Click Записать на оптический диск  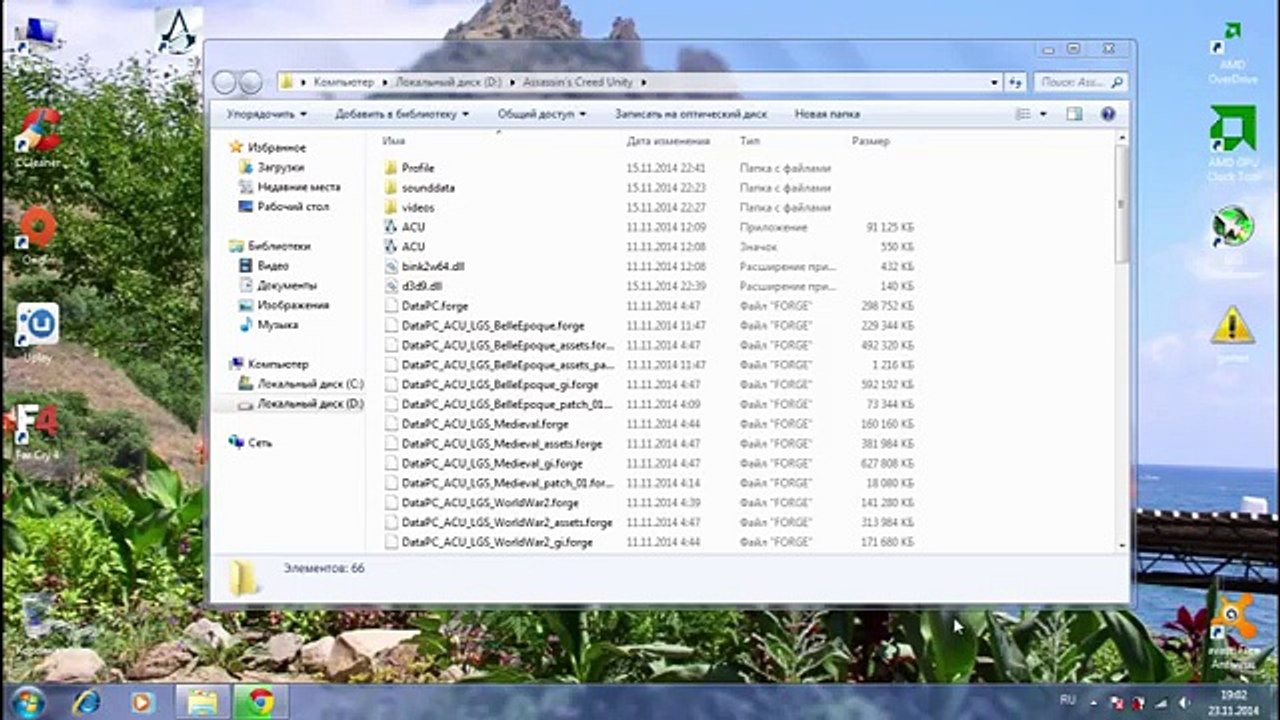pos(691,114)
